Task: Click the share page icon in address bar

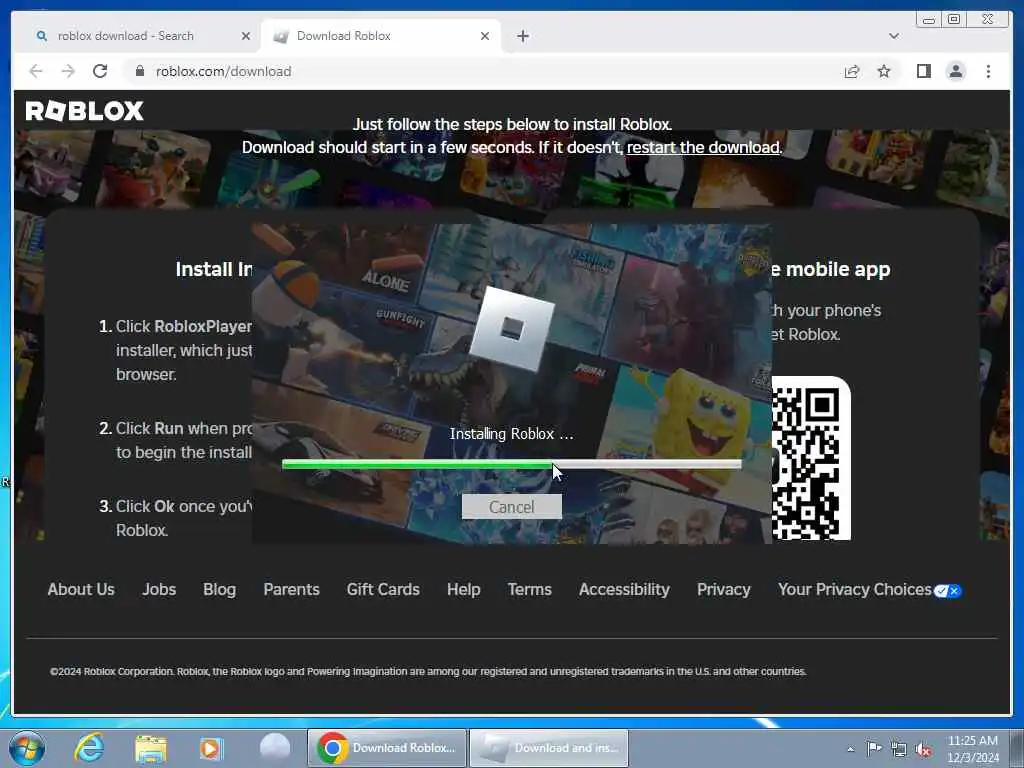Action: coord(852,71)
